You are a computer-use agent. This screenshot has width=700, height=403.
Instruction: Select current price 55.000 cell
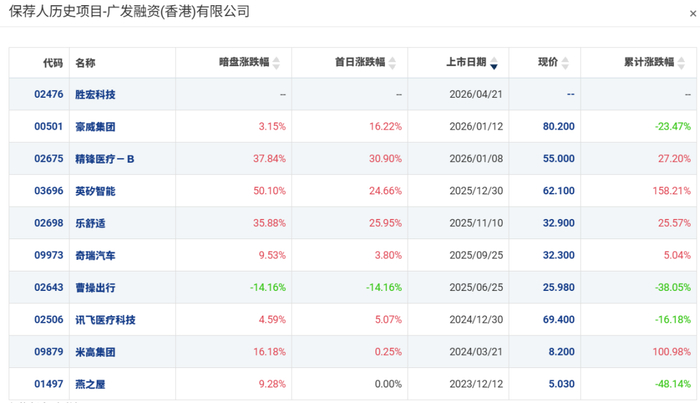pos(558,158)
